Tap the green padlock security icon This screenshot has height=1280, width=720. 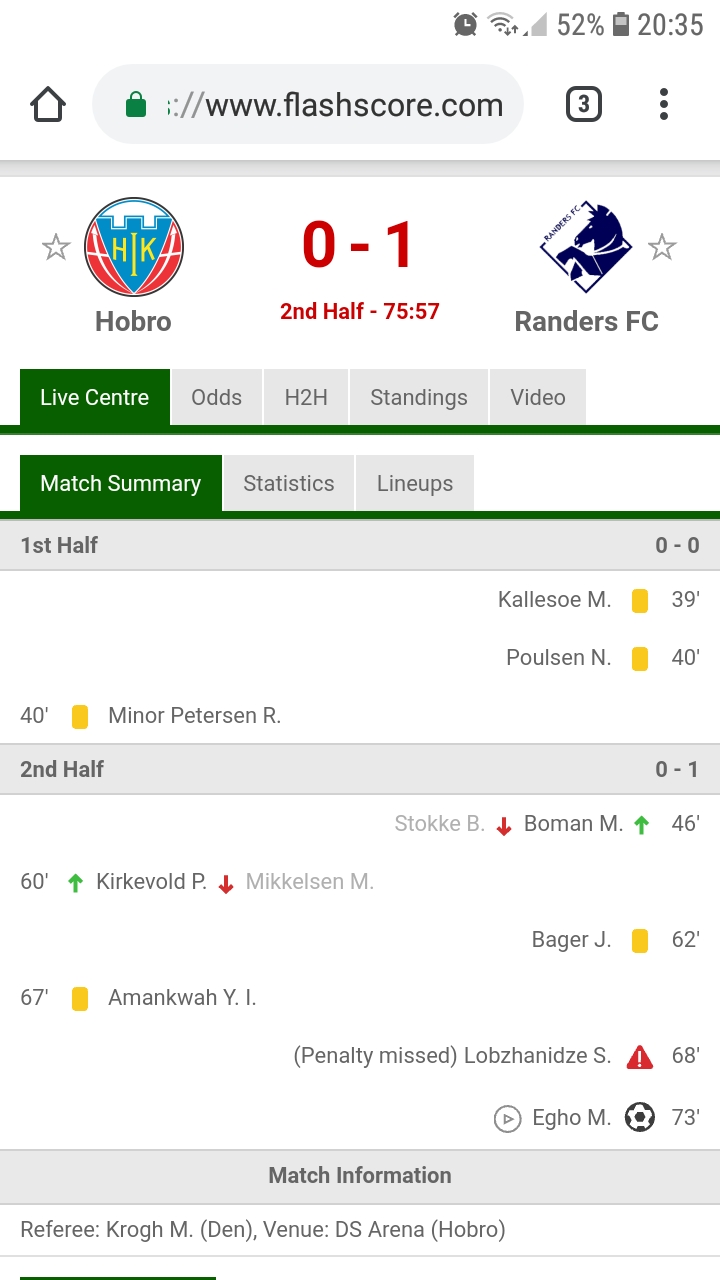coord(136,105)
